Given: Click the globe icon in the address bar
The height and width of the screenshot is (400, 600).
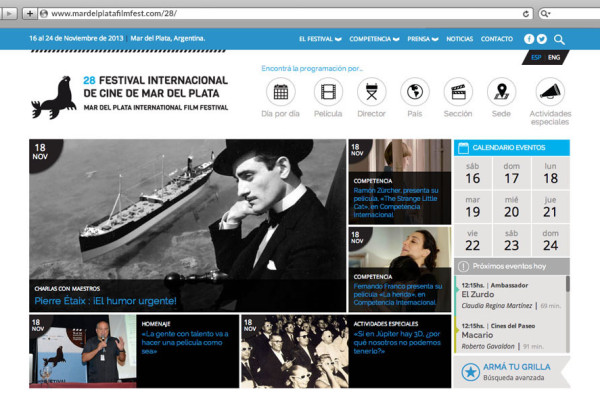Looking at the screenshot, I should click(x=44, y=14).
